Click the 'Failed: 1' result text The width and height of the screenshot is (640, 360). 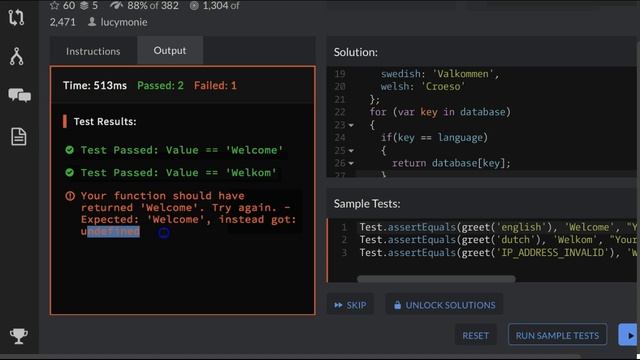(215, 85)
